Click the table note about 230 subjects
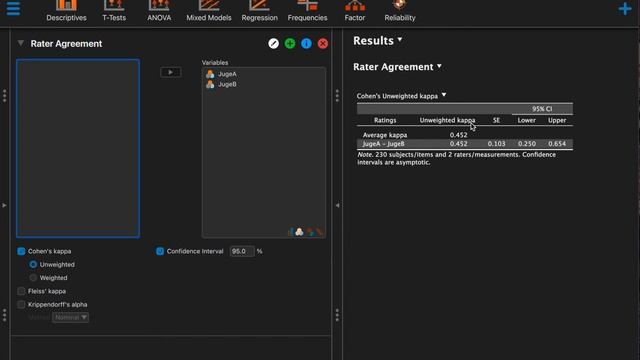640x360 pixels. 456,158
